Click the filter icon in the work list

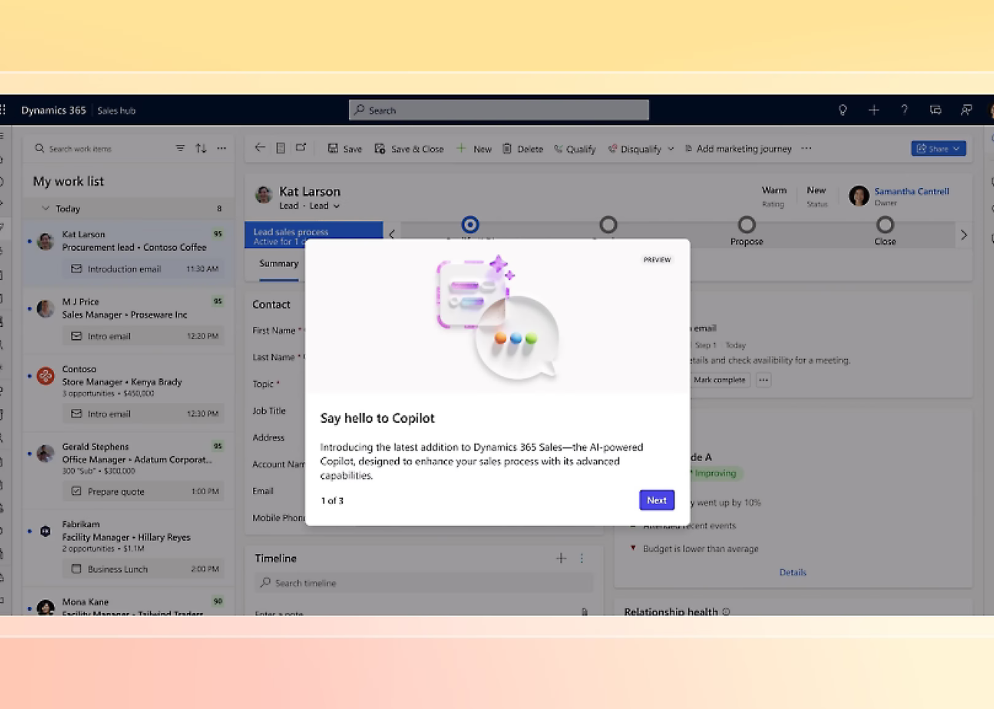tap(180, 148)
